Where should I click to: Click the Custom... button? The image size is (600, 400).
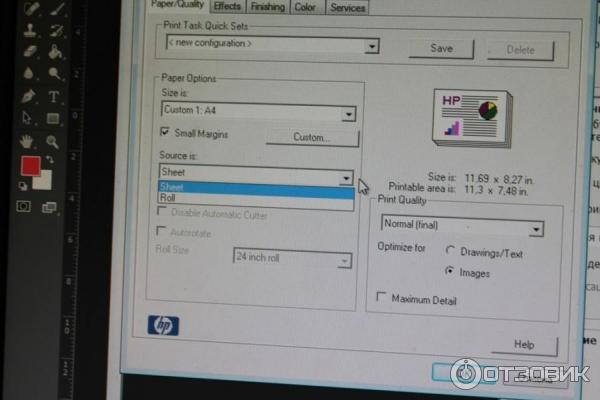311,138
